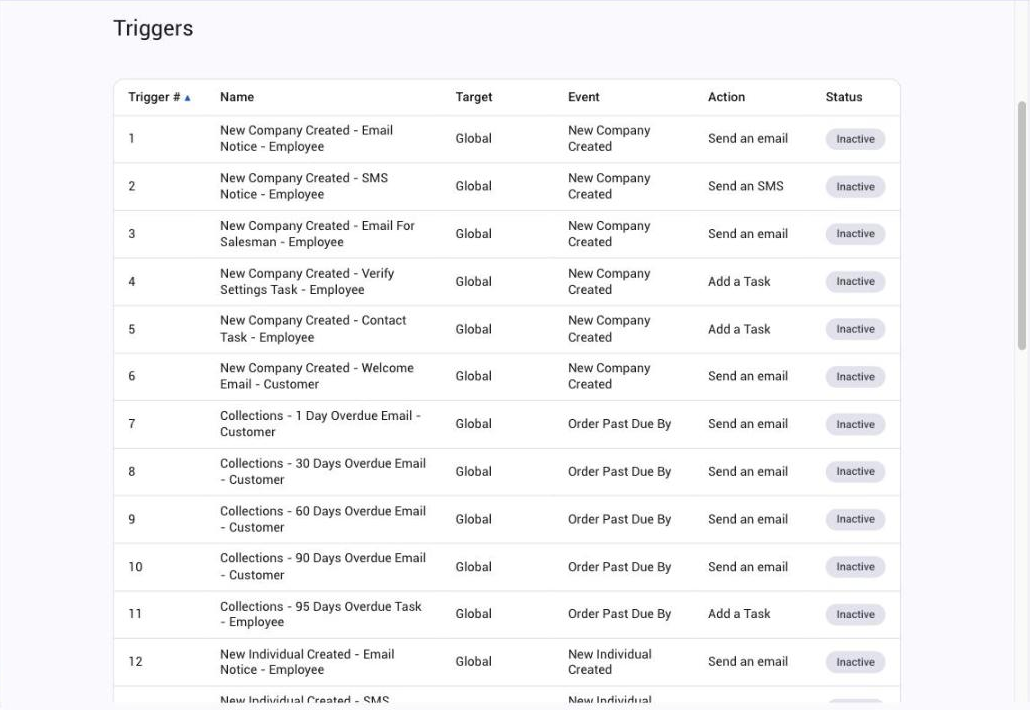Image resolution: width=1030 pixels, height=710 pixels.
Task: Sort by the Status column header
Action: (x=843, y=97)
